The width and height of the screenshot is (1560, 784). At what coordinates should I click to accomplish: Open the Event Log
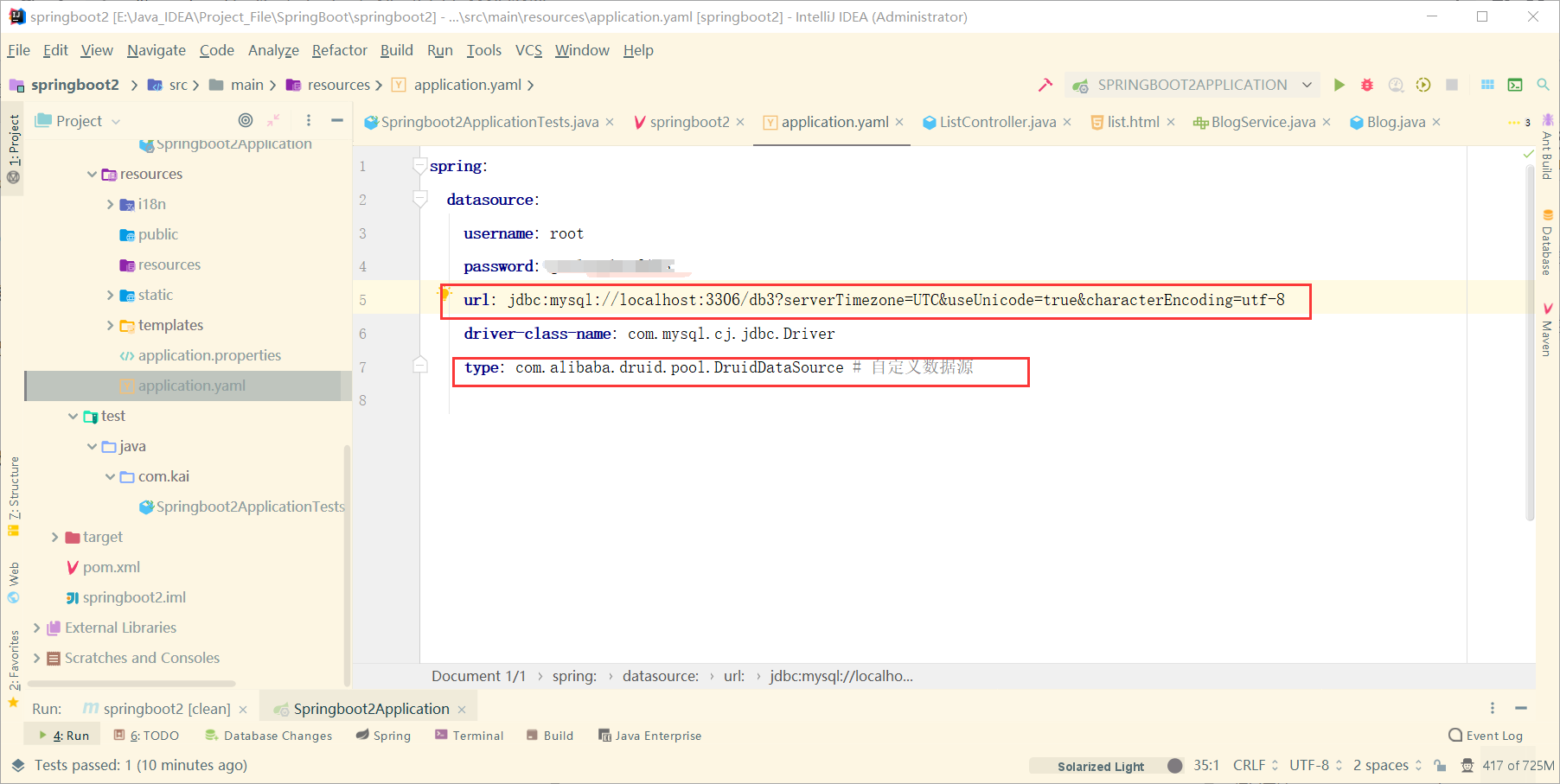point(1486,736)
